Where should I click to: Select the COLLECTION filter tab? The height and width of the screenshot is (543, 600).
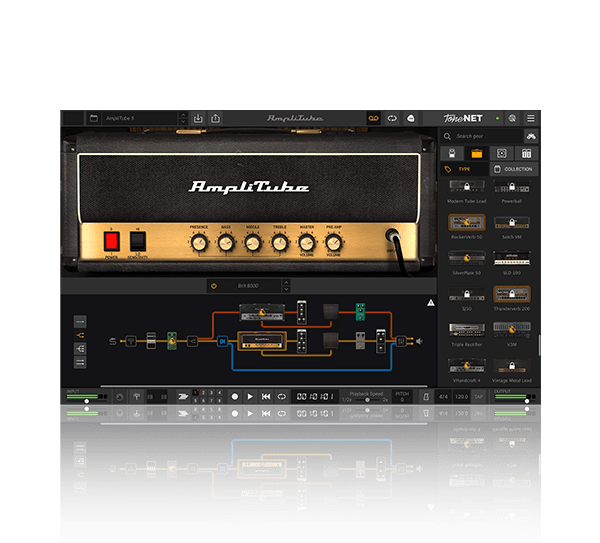tap(514, 169)
